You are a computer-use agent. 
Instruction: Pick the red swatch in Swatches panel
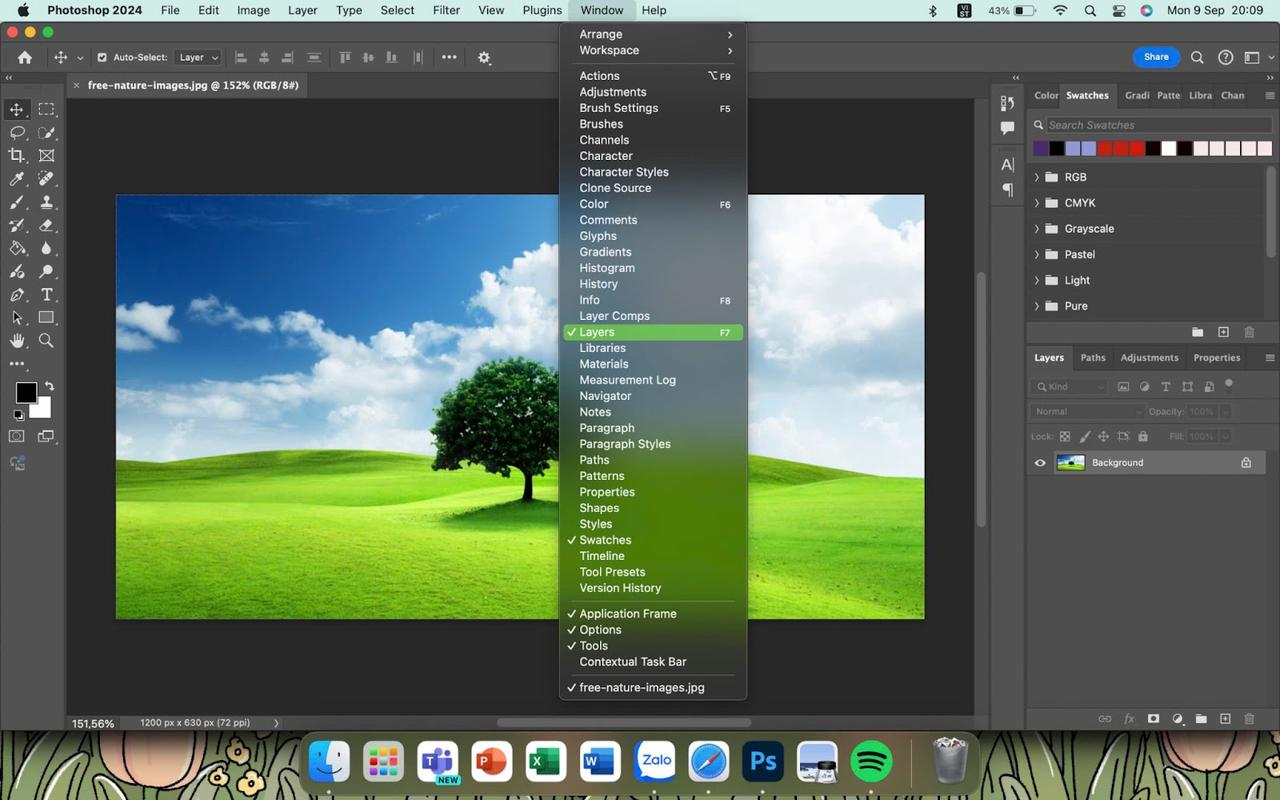(x=1106, y=147)
